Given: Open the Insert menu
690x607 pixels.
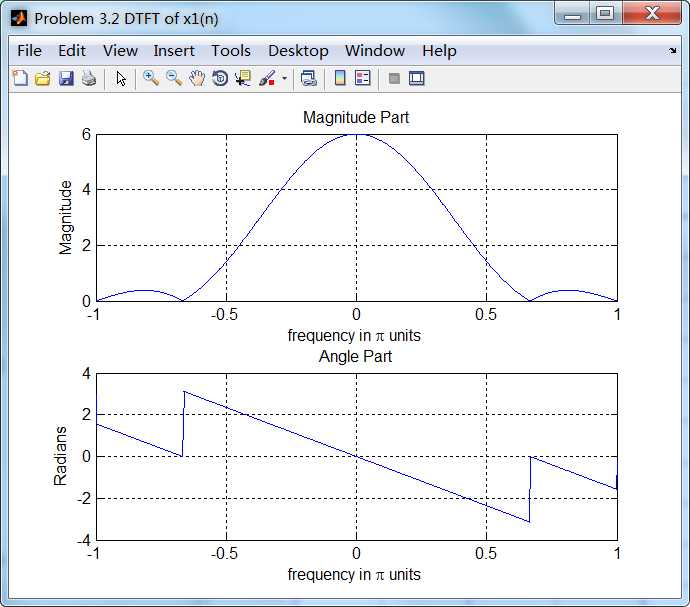Looking at the screenshot, I should [x=174, y=51].
